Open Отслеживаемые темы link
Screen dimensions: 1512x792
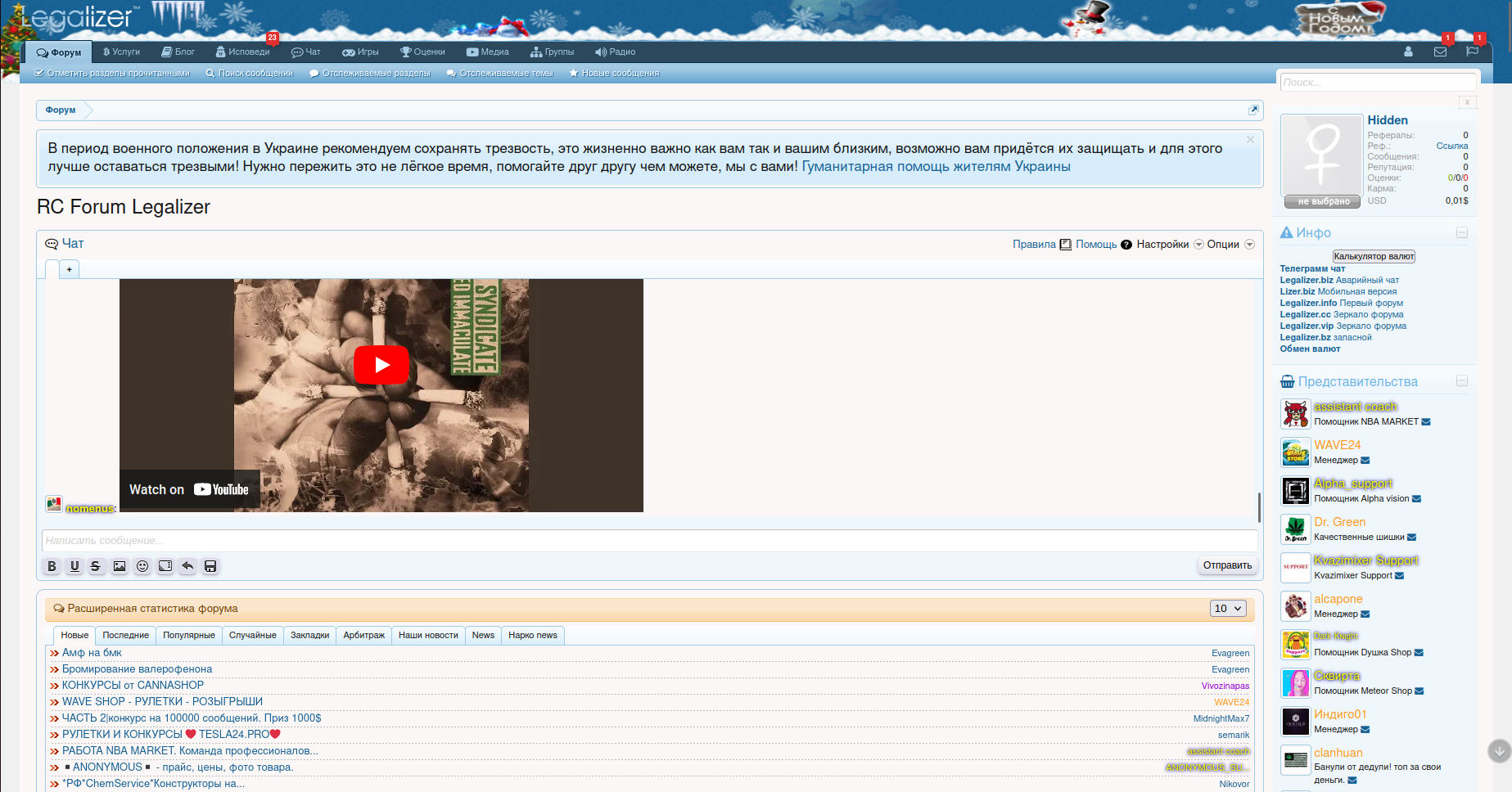500,73
